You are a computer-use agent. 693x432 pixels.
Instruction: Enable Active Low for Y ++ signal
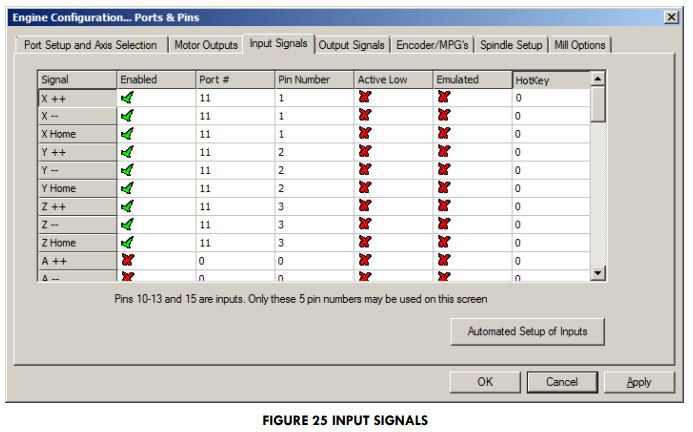point(364,152)
